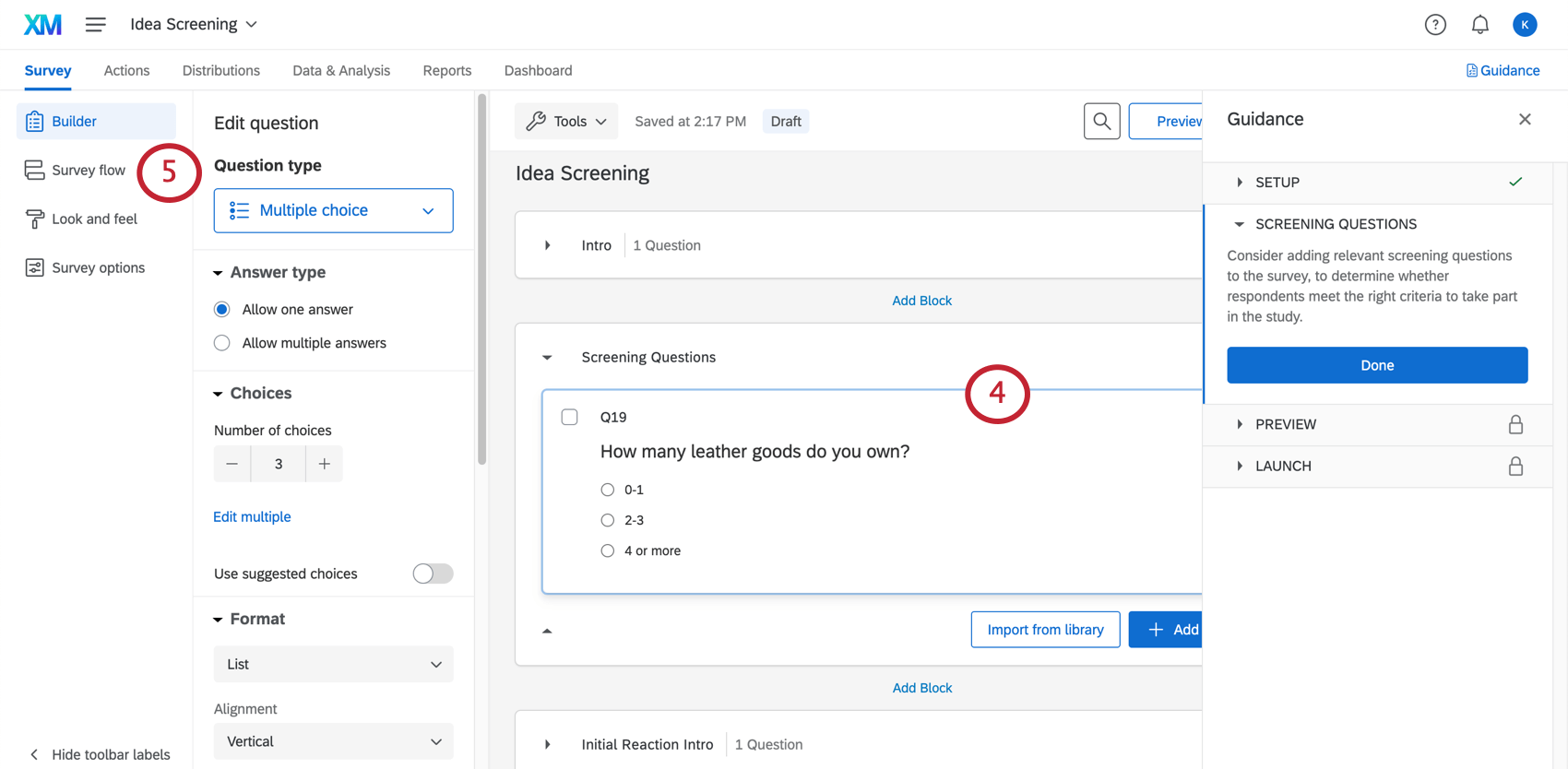Open Survey options in sidebar
The height and width of the screenshot is (769, 1568).
click(x=98, y=267)
